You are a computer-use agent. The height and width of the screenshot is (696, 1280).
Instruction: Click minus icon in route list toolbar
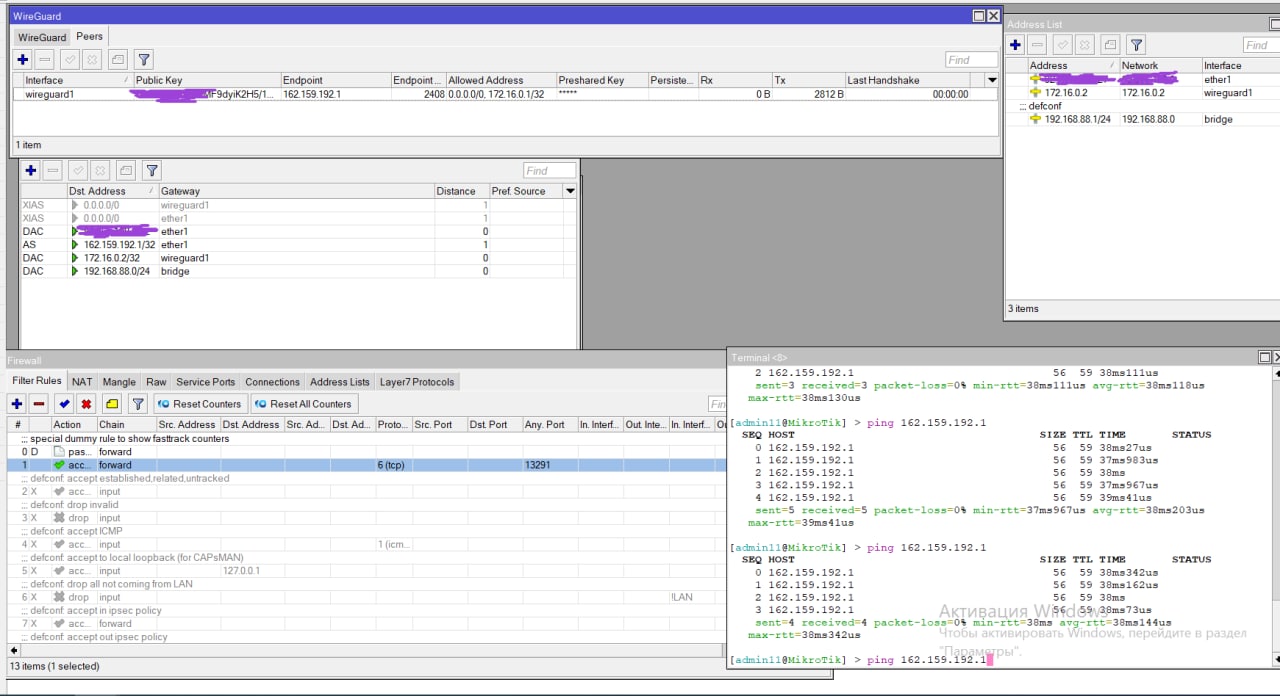click(x=52, y=171)
